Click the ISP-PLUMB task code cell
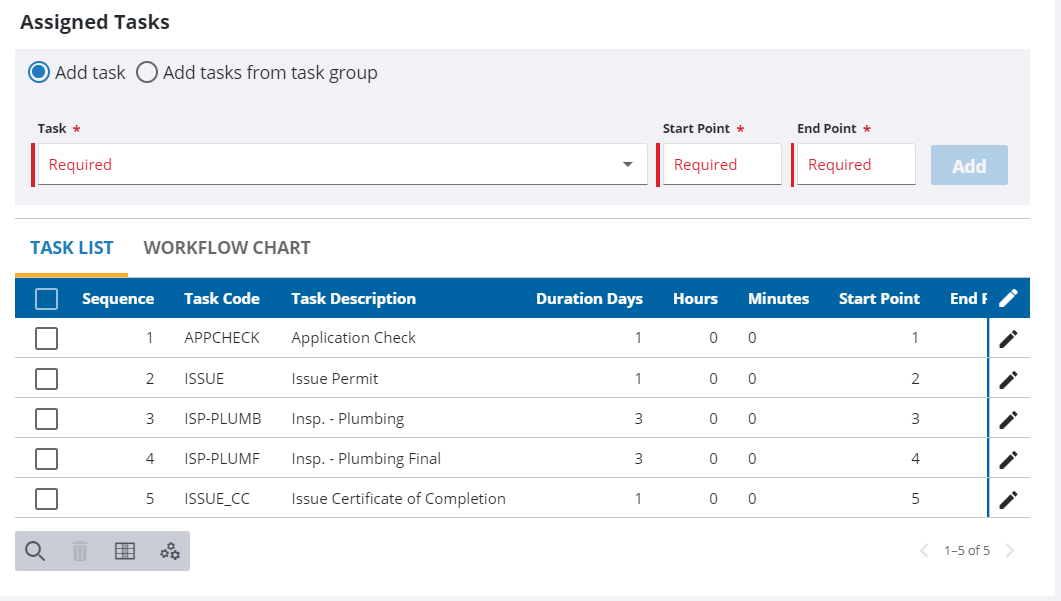1061x601 pixels. (223, 419)
